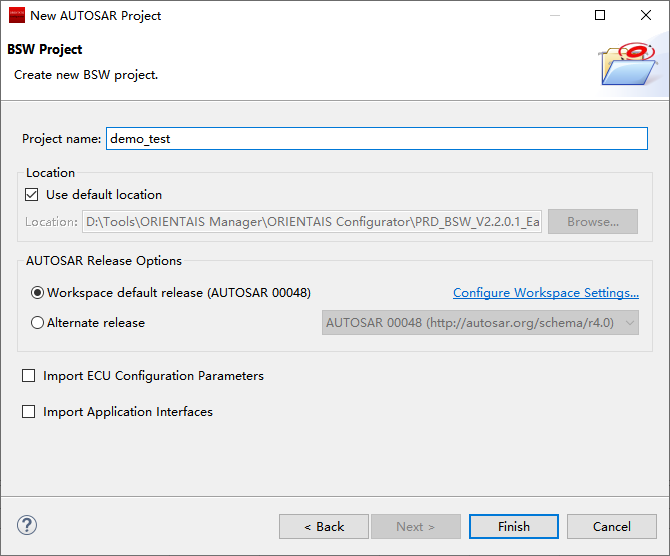Enable Import ECU Configuration Parameters

point(28,376)
